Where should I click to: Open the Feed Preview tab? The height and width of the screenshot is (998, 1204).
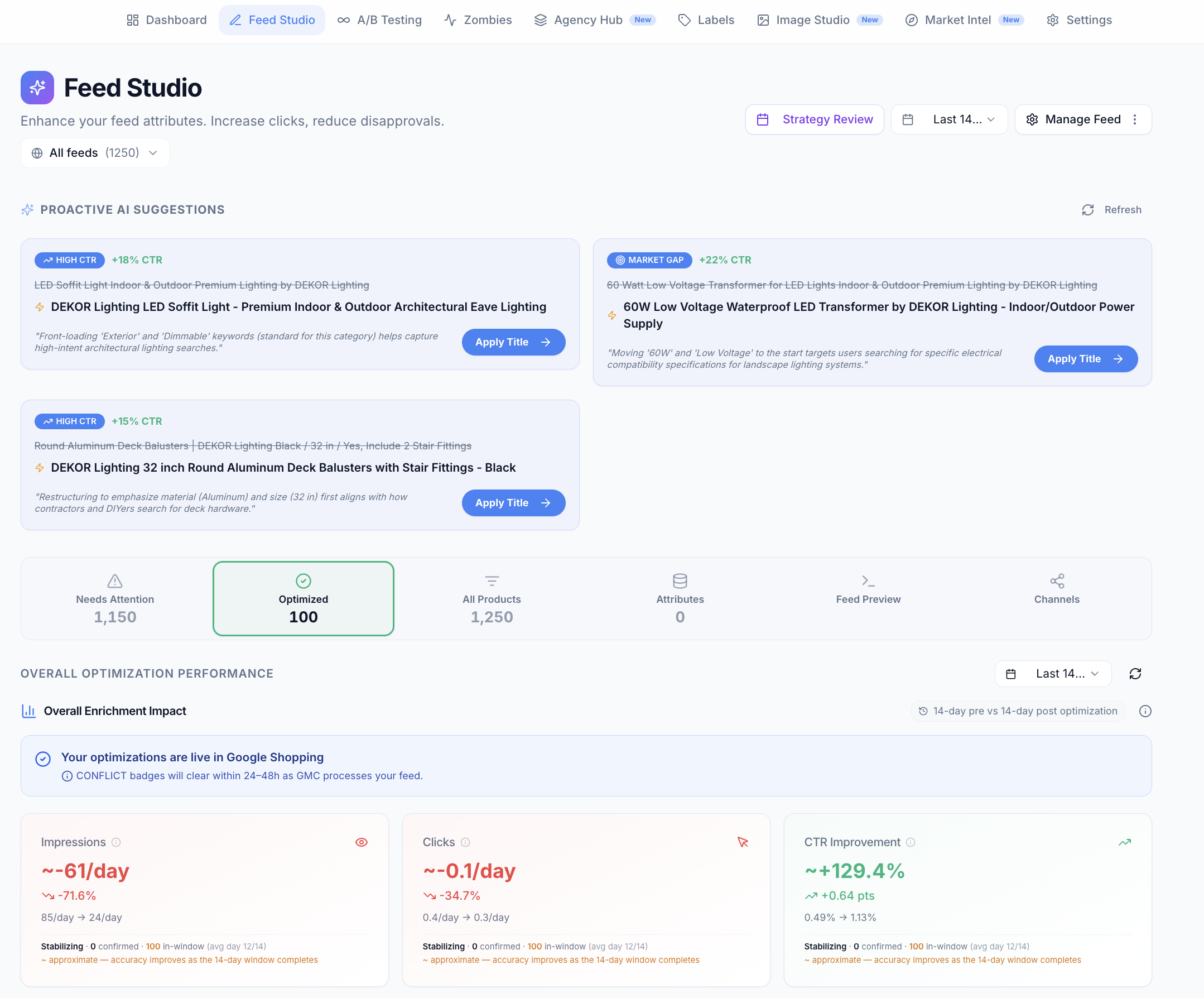coord(869,599)
